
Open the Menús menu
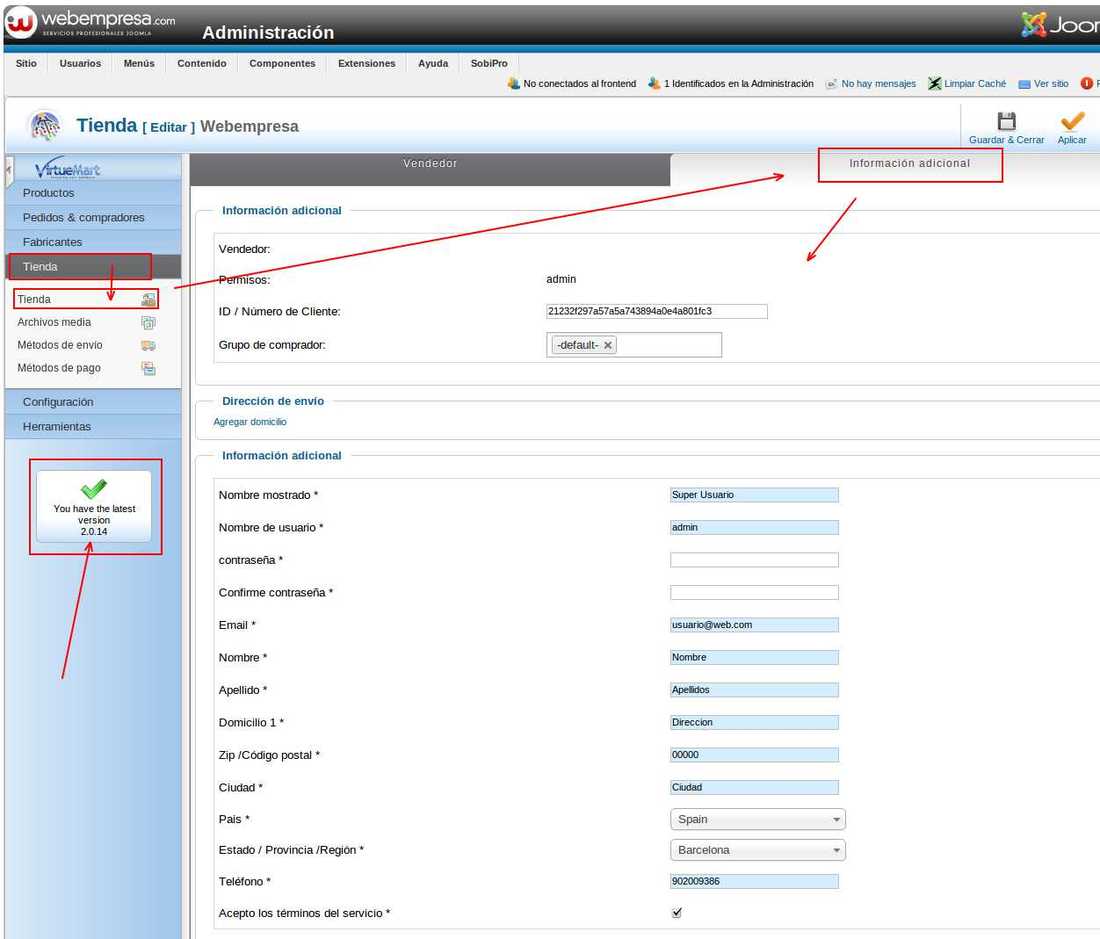click(x=139, y=63)
